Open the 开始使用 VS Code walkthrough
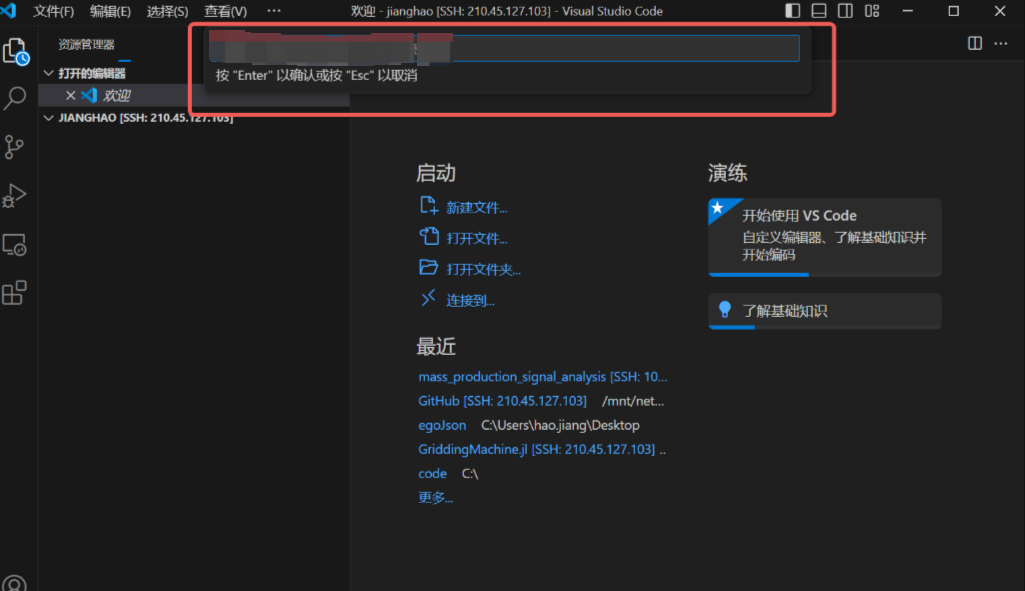This screenshot has width=1025, height=591. (x=825, y=237)
